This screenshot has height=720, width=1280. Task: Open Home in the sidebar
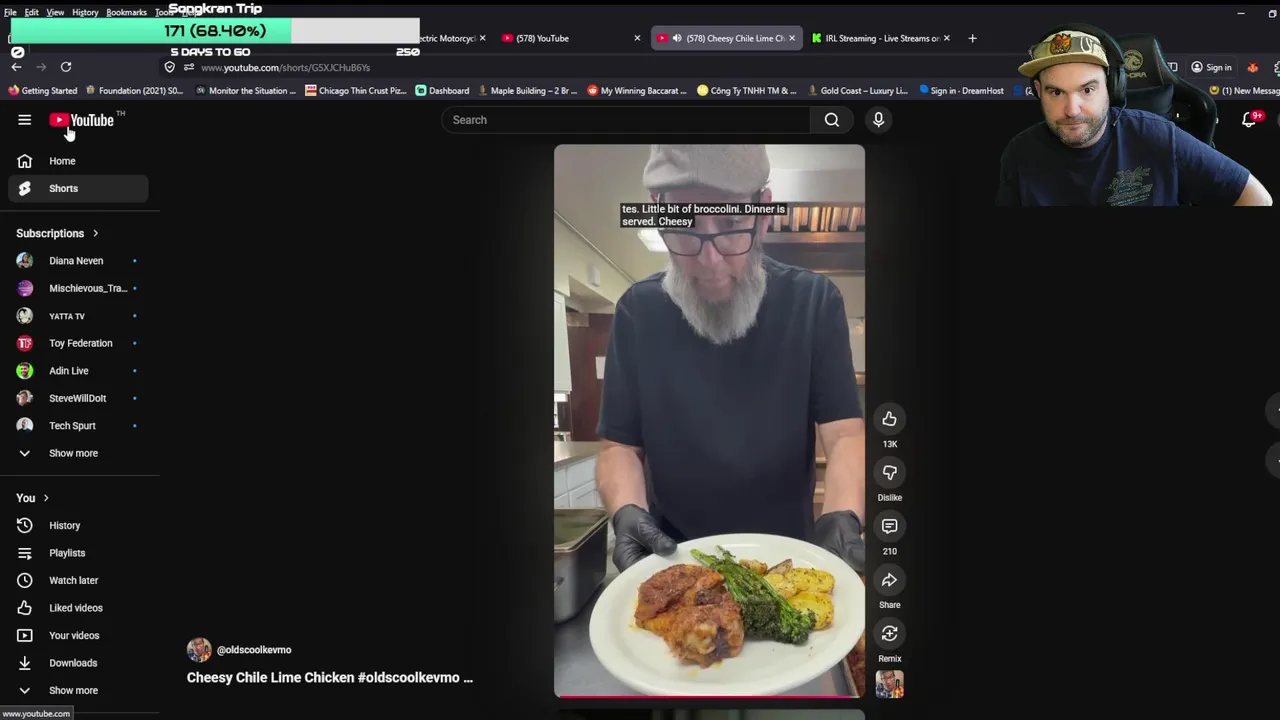(78, 161)
